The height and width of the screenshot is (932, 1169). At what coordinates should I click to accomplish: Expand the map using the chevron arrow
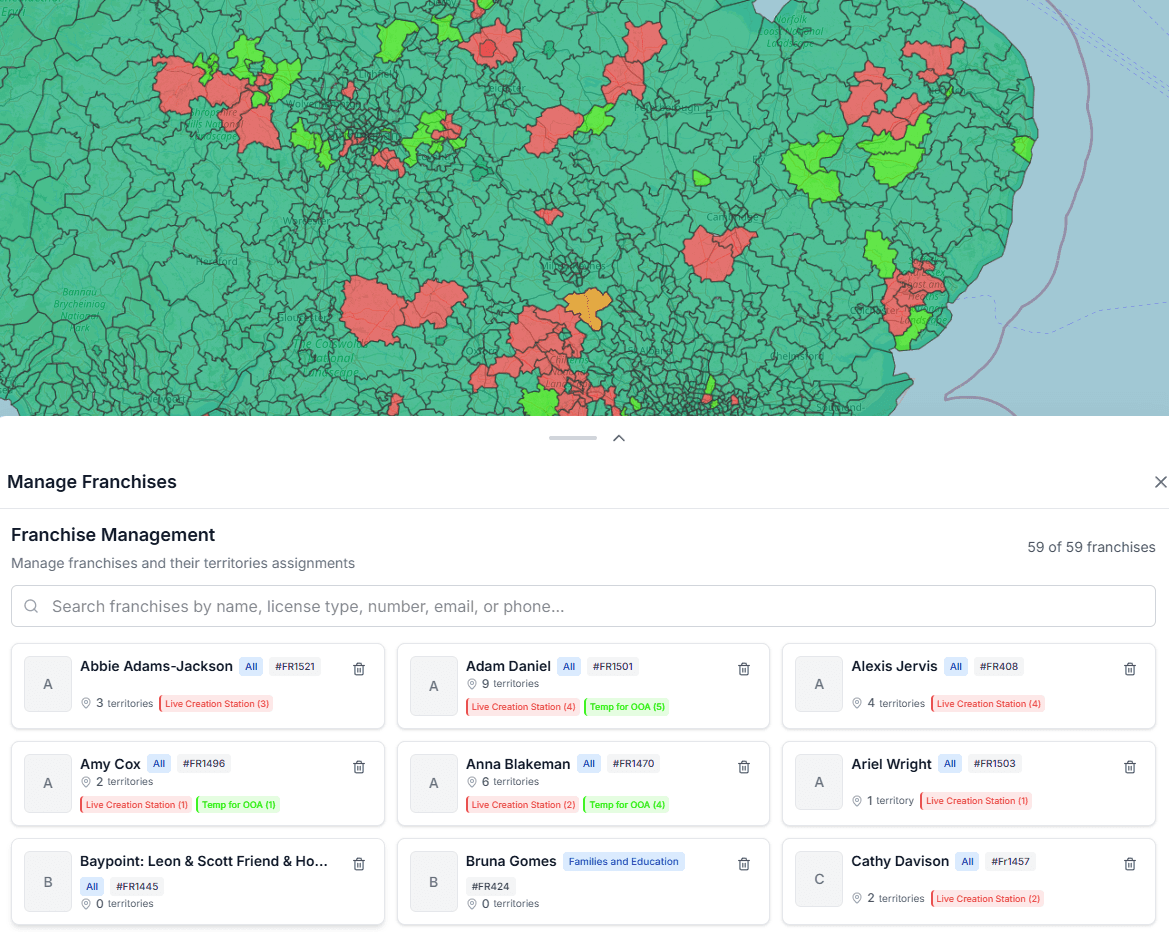pos(618,437)
